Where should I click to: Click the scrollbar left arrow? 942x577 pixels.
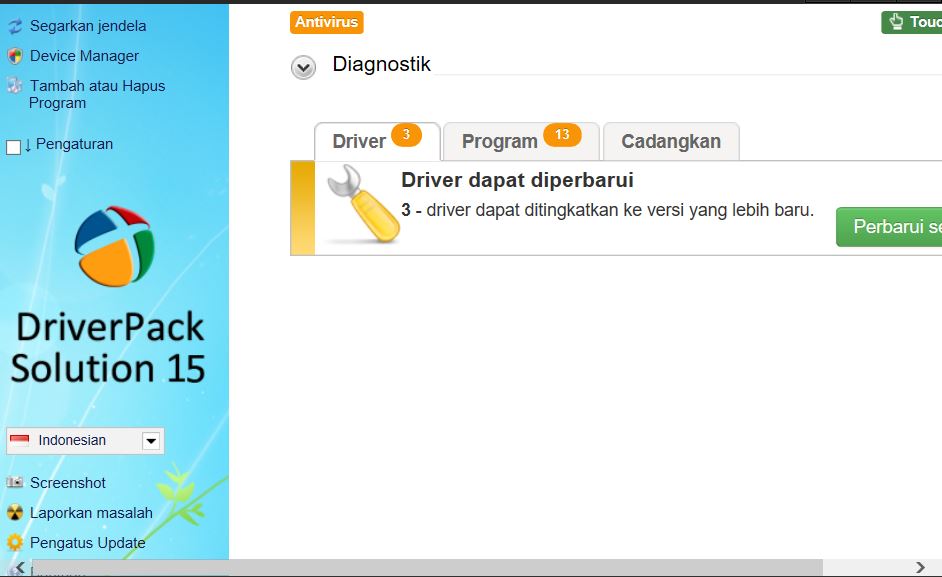click(x=20, y=567)
